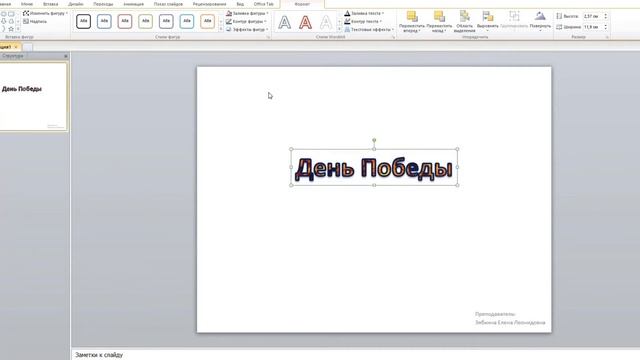Viewport: 640px width, 360px height.
Task: Pick the star shape in shapes gallery
Action: click(x=11, y=29)
